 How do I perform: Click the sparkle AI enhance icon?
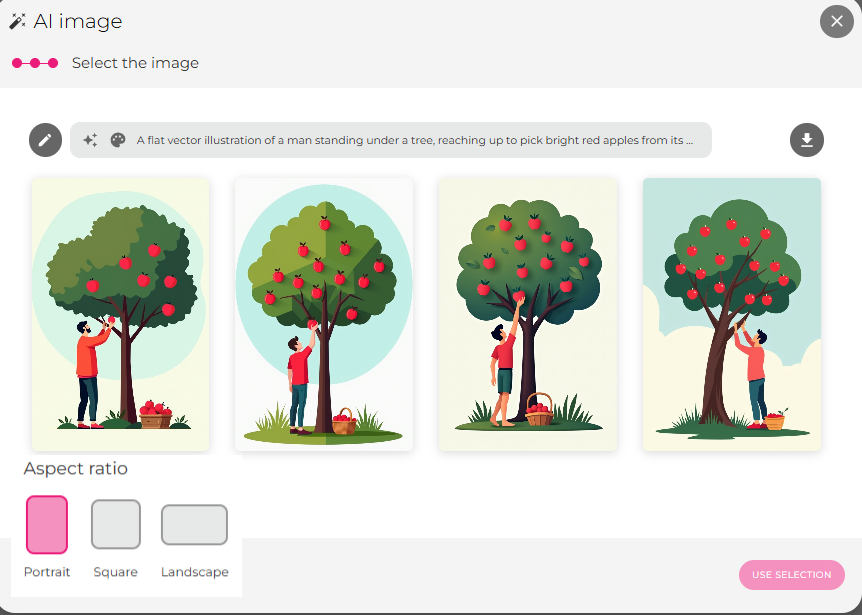point(90,140)
